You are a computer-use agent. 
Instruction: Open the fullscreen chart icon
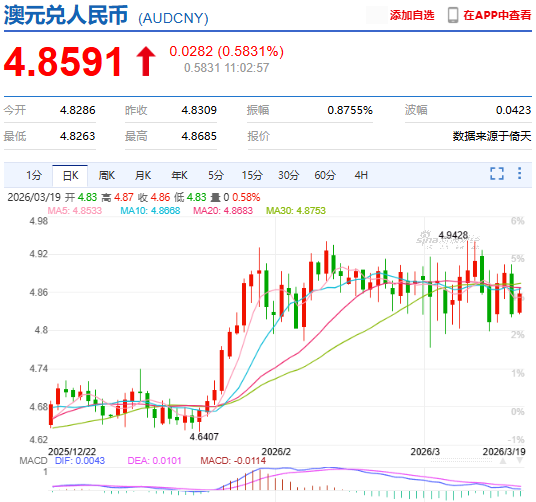tap(497, 174)
